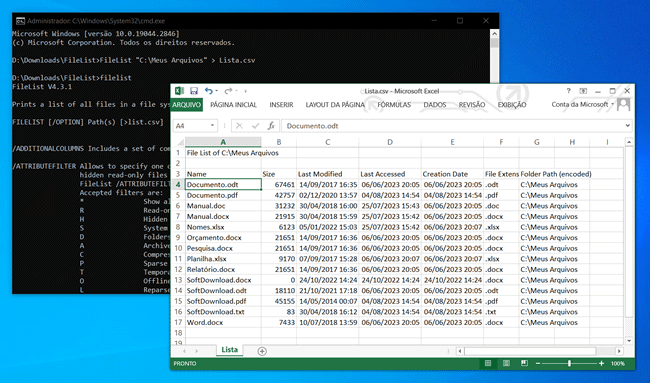This screenshot has height=383, width=650.
Task: Click the Undo arrow in Excel
Action: 209,91
